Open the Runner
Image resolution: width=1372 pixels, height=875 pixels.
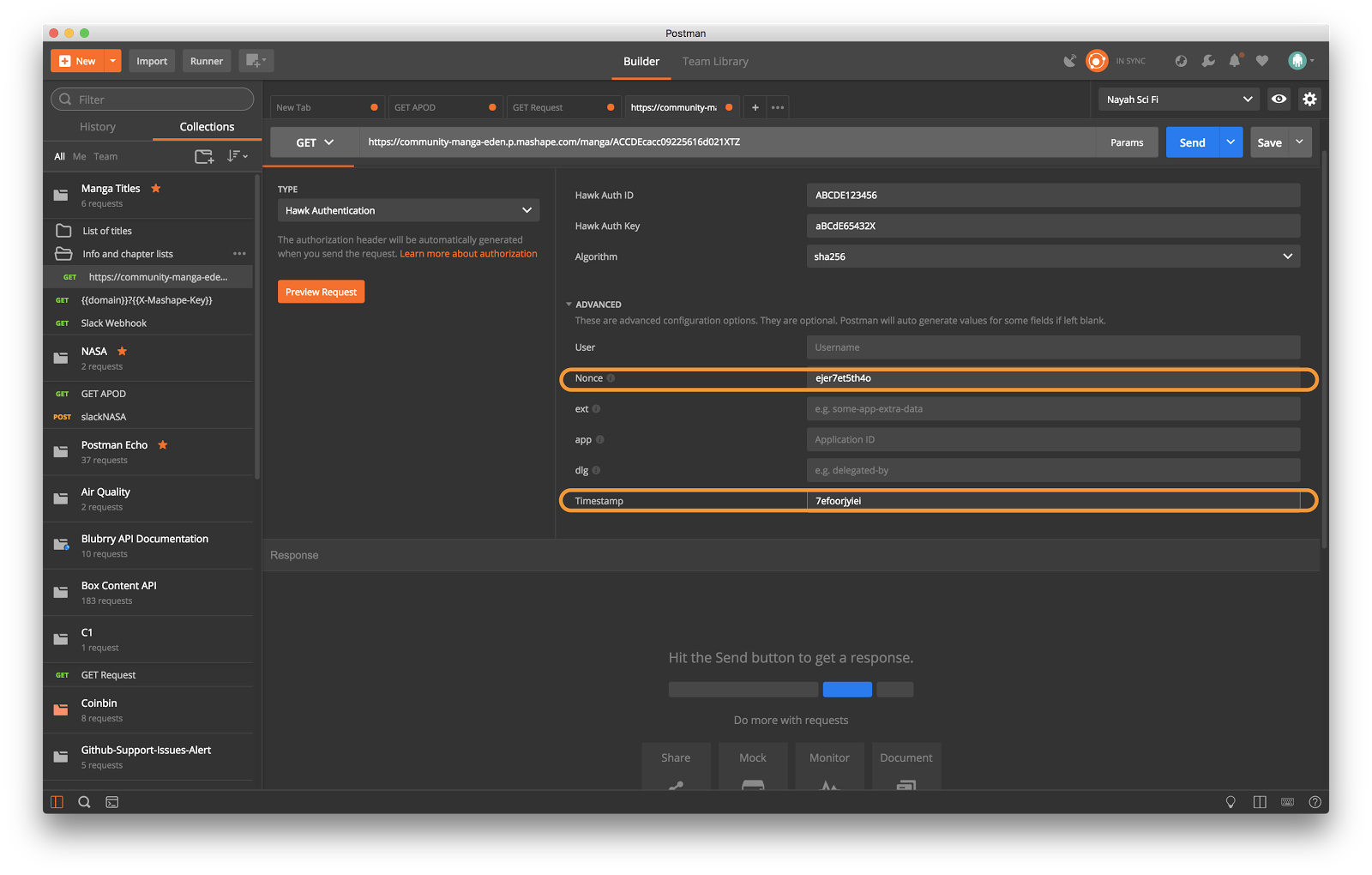207,61
